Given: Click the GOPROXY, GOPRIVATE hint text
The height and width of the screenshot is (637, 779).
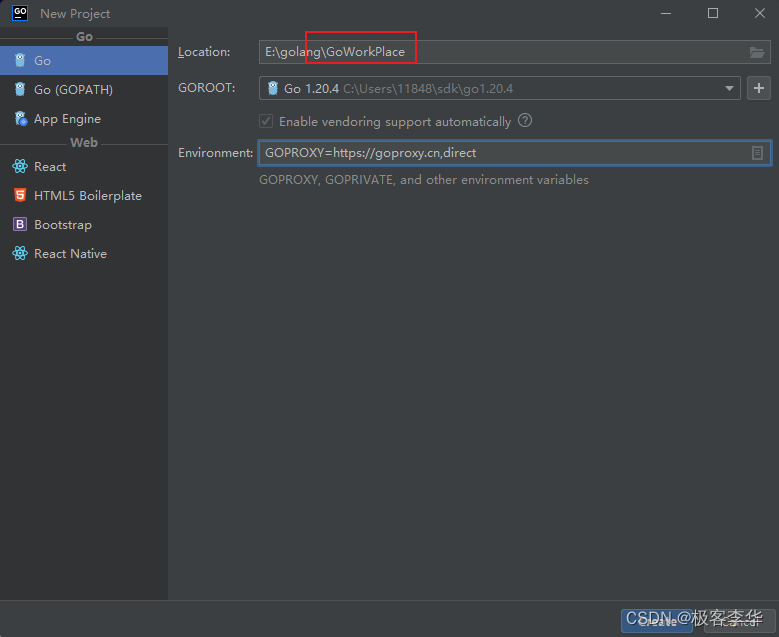Looking at the screenshot, I should (x=424, y=179).
